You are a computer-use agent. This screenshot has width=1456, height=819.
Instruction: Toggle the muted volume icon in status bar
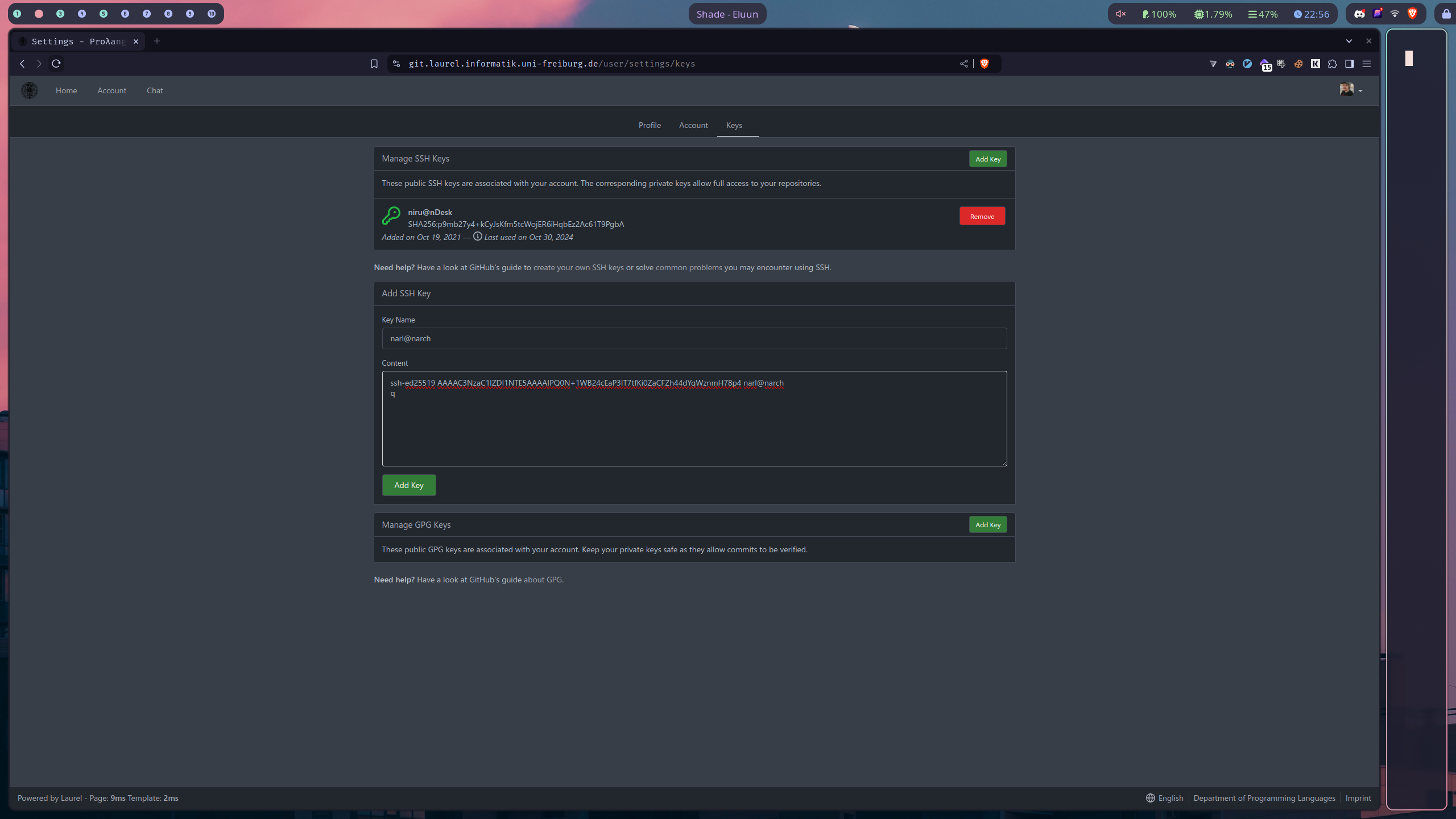[x=1120, y=14]
